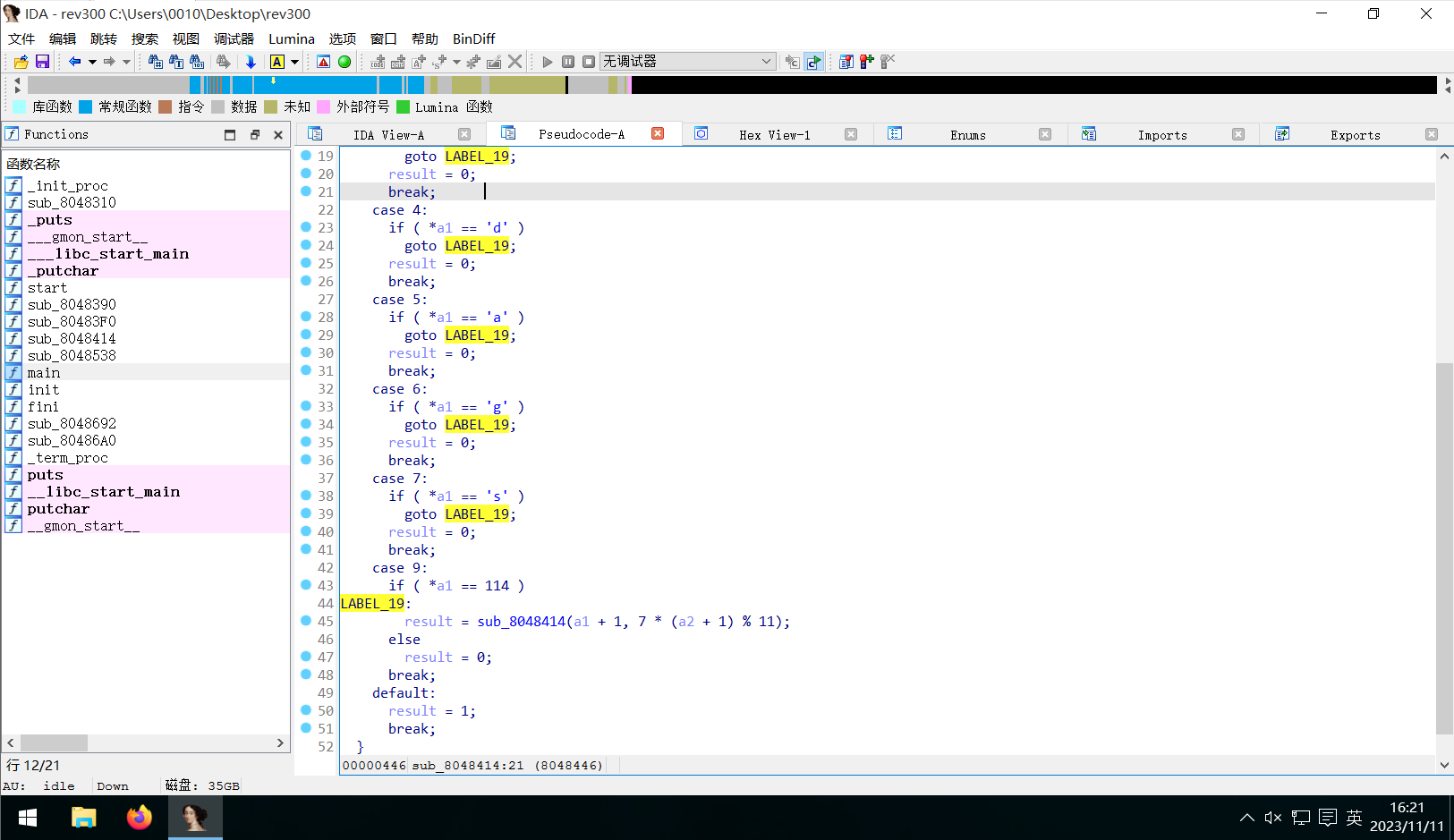Select main in the Functions list
1454x840 pixels.
pyautogui.click(x=44, y=372)
